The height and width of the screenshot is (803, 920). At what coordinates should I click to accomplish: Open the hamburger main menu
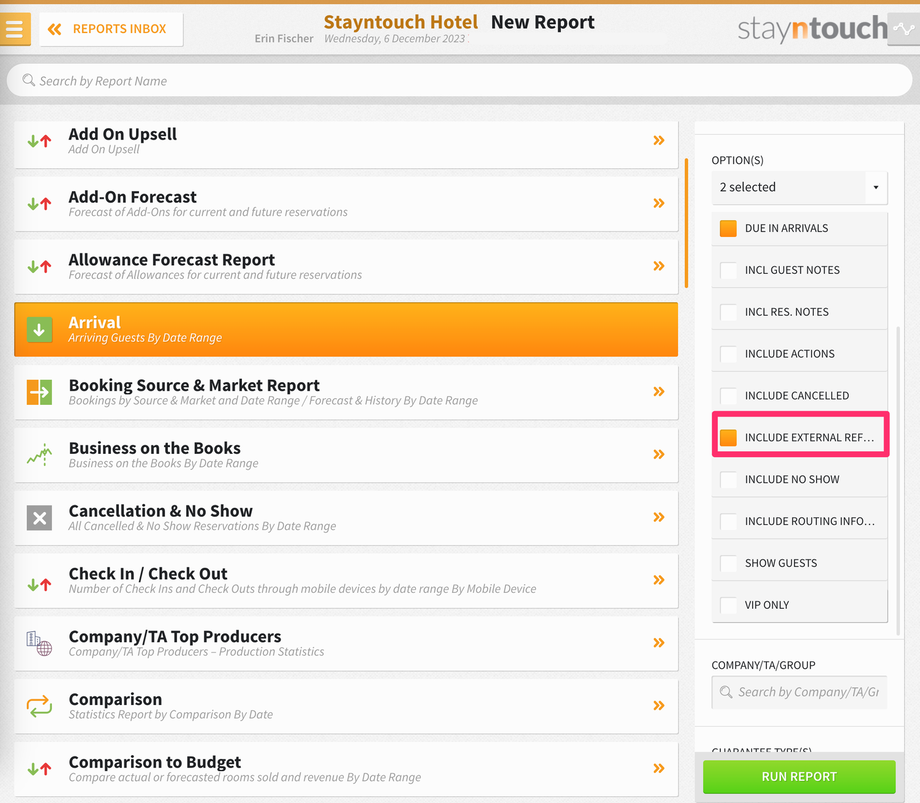point(15,29)
